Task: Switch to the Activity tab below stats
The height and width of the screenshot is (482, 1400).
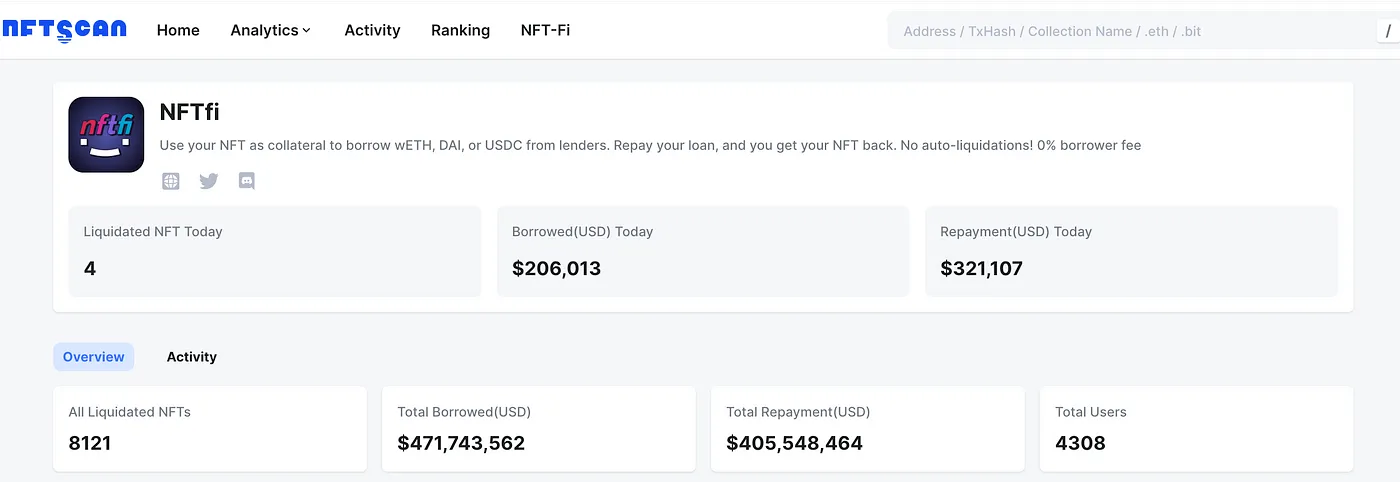Action: [x=191, y=357]
